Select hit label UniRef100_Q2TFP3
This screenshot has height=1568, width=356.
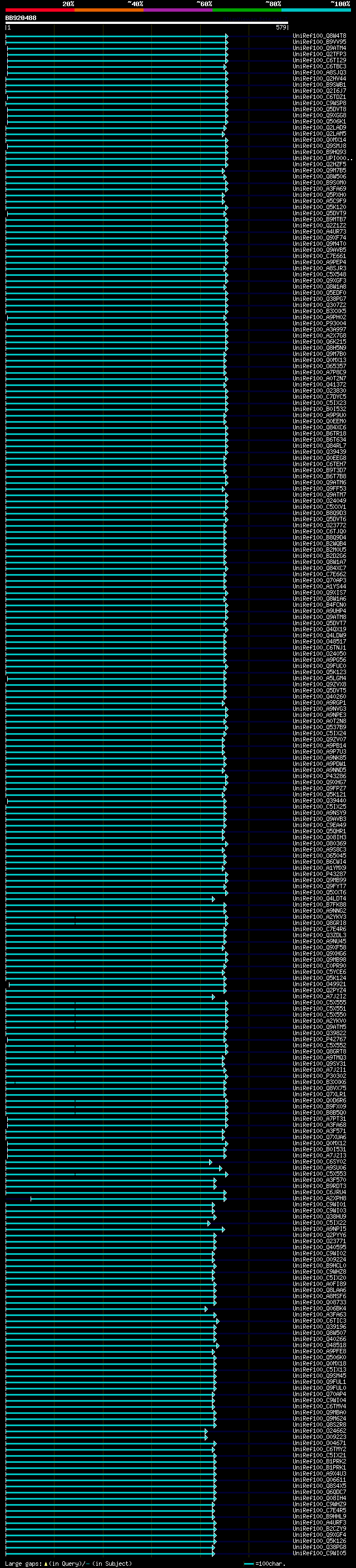pyautogui.click(x=319, y=54)
